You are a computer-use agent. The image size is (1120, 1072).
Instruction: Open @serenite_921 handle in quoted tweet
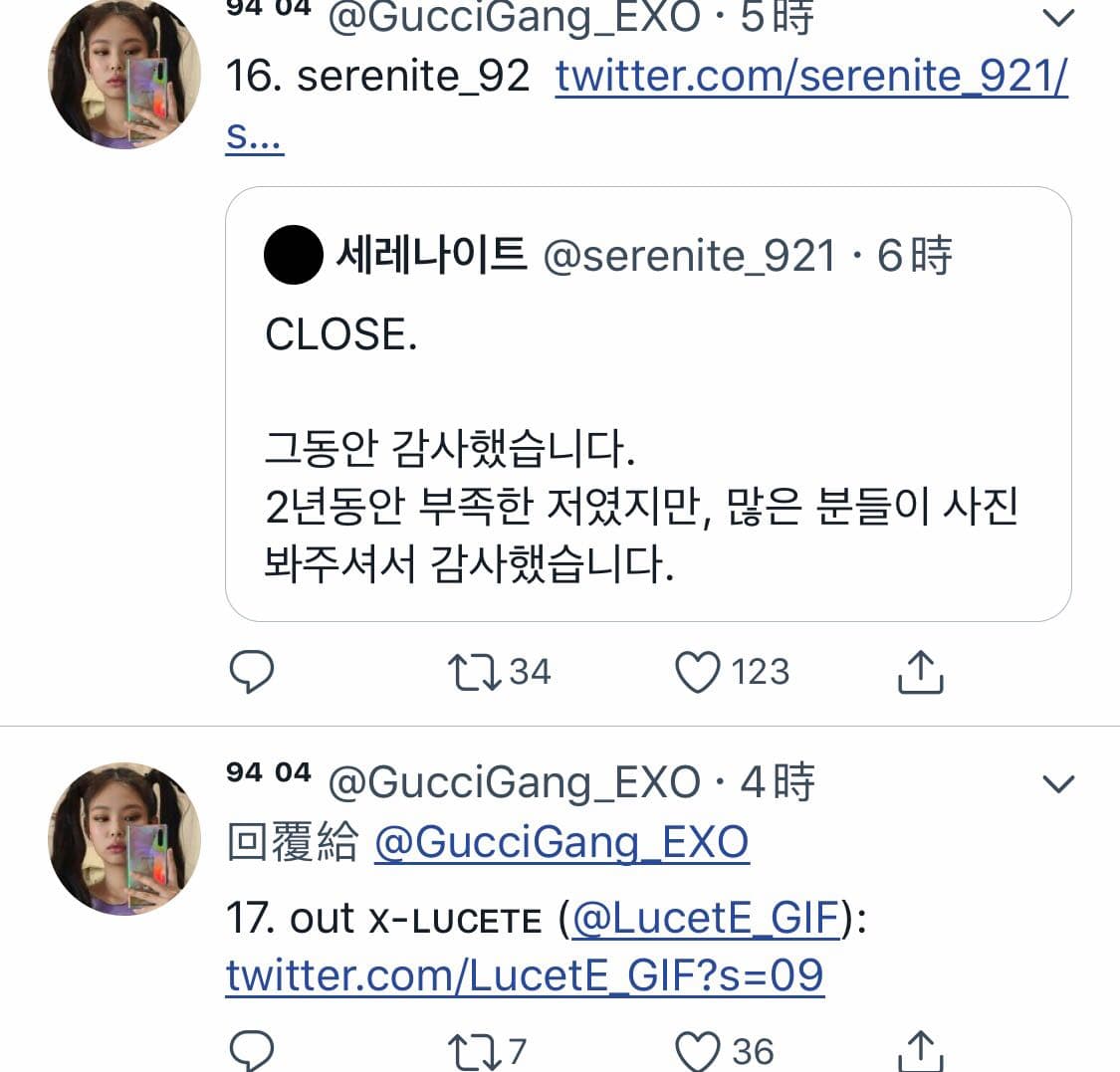pos(689,256)
